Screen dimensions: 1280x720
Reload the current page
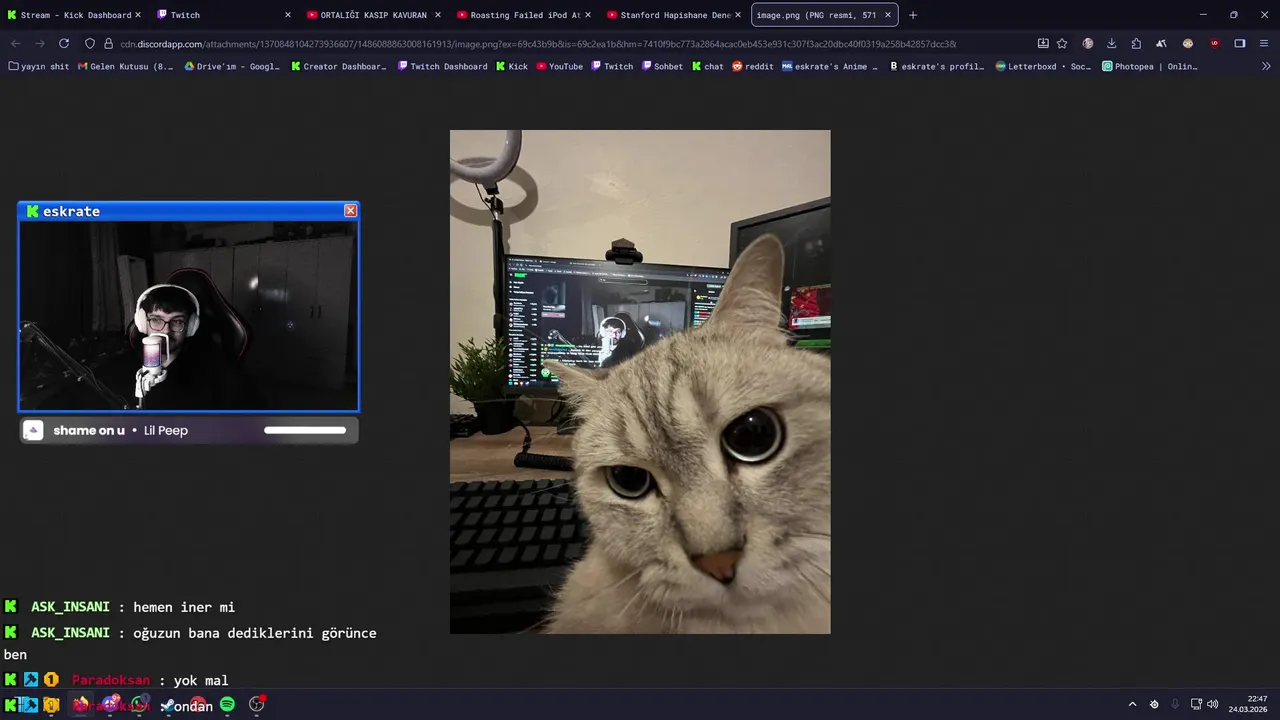[x=64, y=44]
